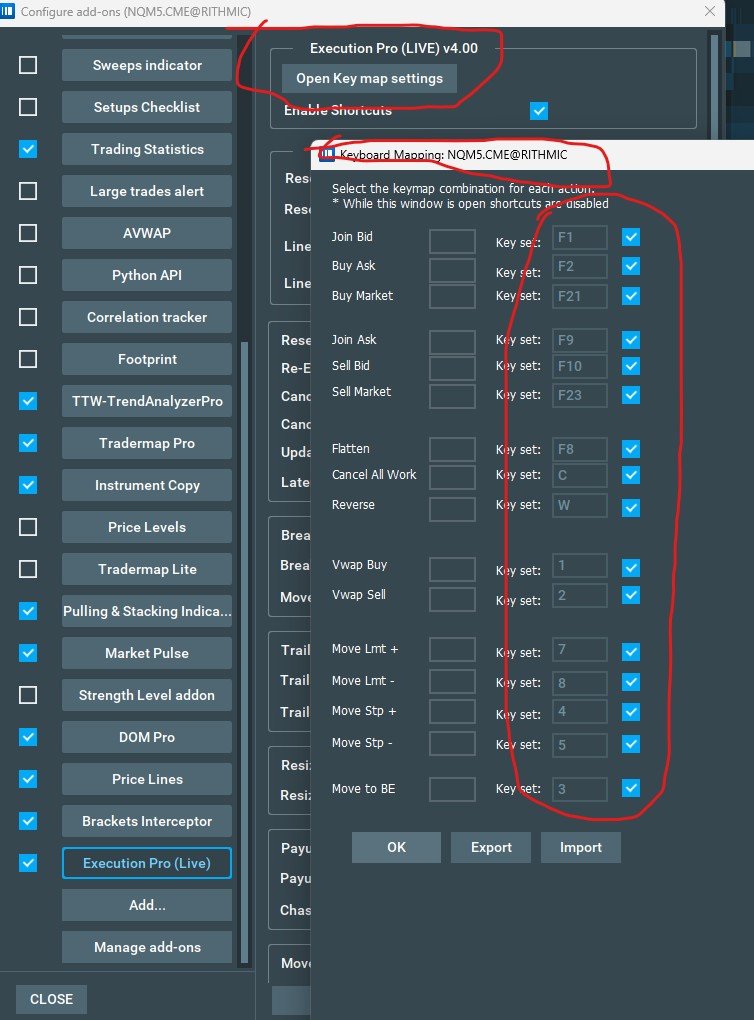Image resolution: width=754 pixels, height=1020 pixels.
Task: Enable the Sweeps indicator add-on checkbox
Action: tap(28, 65)
